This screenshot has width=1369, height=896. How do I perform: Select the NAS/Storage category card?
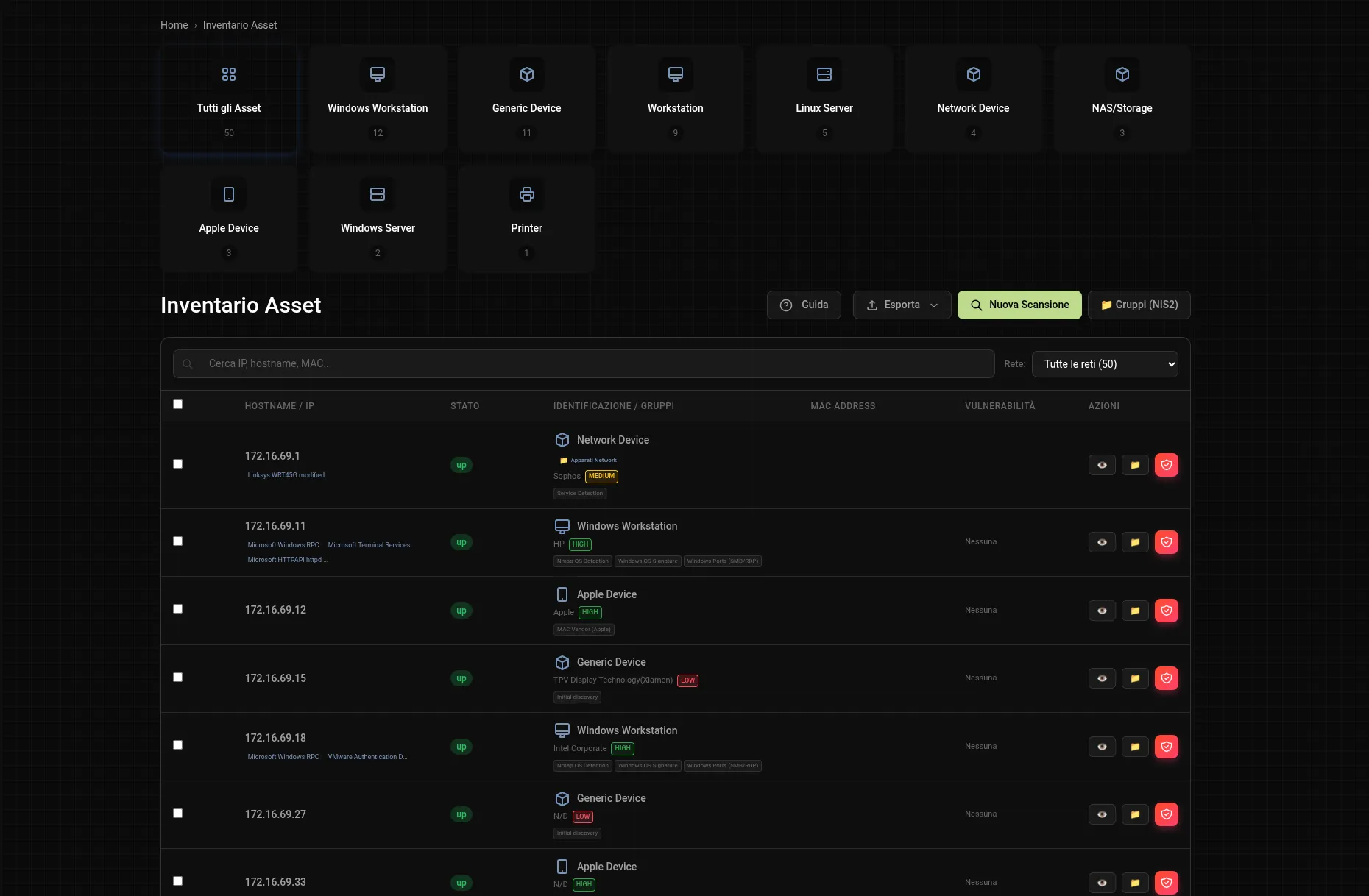[x=1122, y=98]
